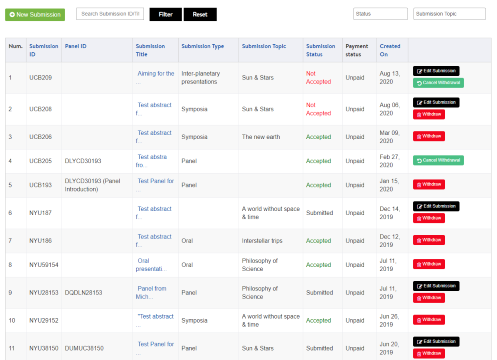
Task: Open NYU187 'Test abstract f...' title link
Action: pos(154,213)
